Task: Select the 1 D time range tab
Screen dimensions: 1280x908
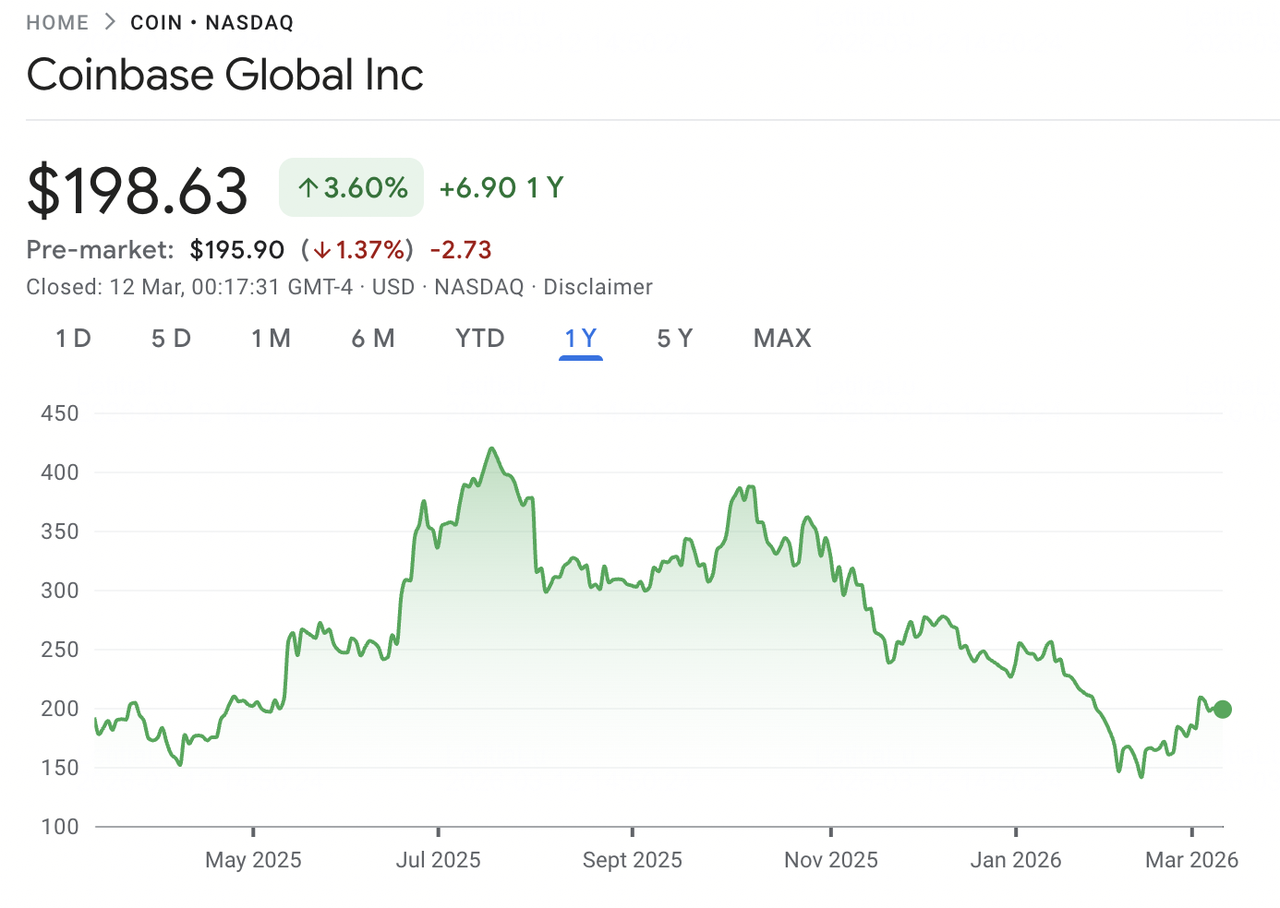Action: [x=73, y=338]
